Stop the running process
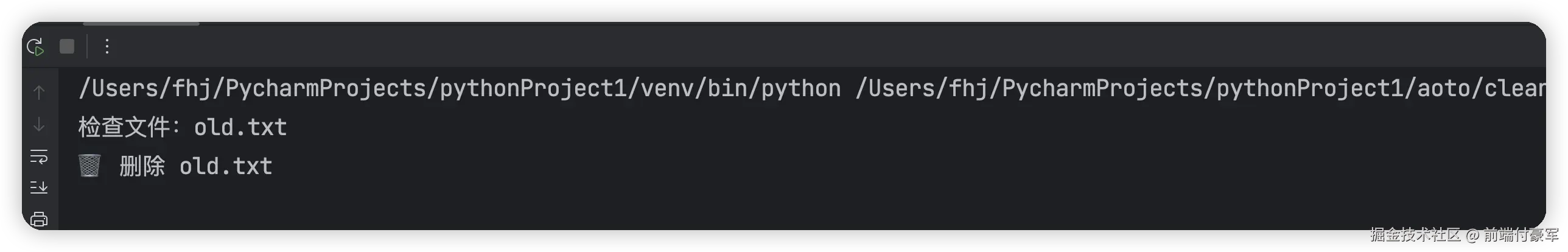 tap(67, 46)
